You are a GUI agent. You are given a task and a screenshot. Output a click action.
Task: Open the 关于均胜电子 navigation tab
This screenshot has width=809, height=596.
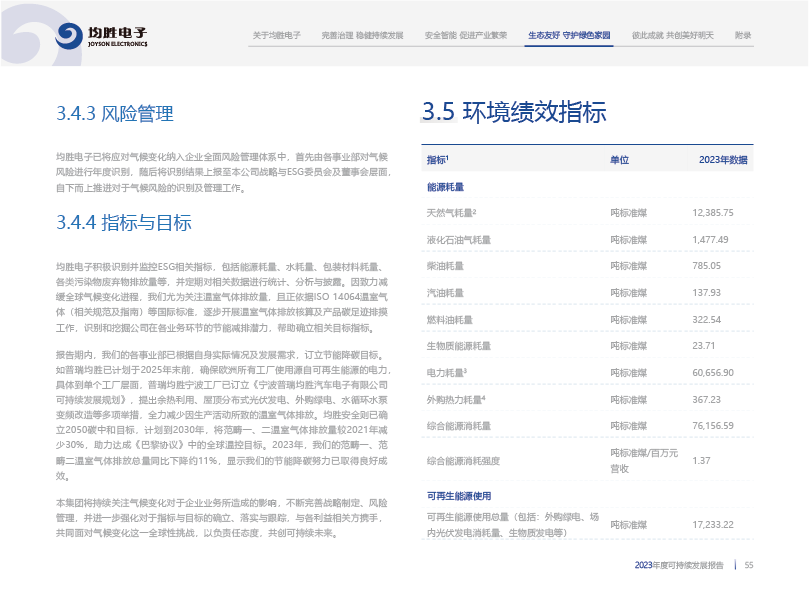pos(277,35)
